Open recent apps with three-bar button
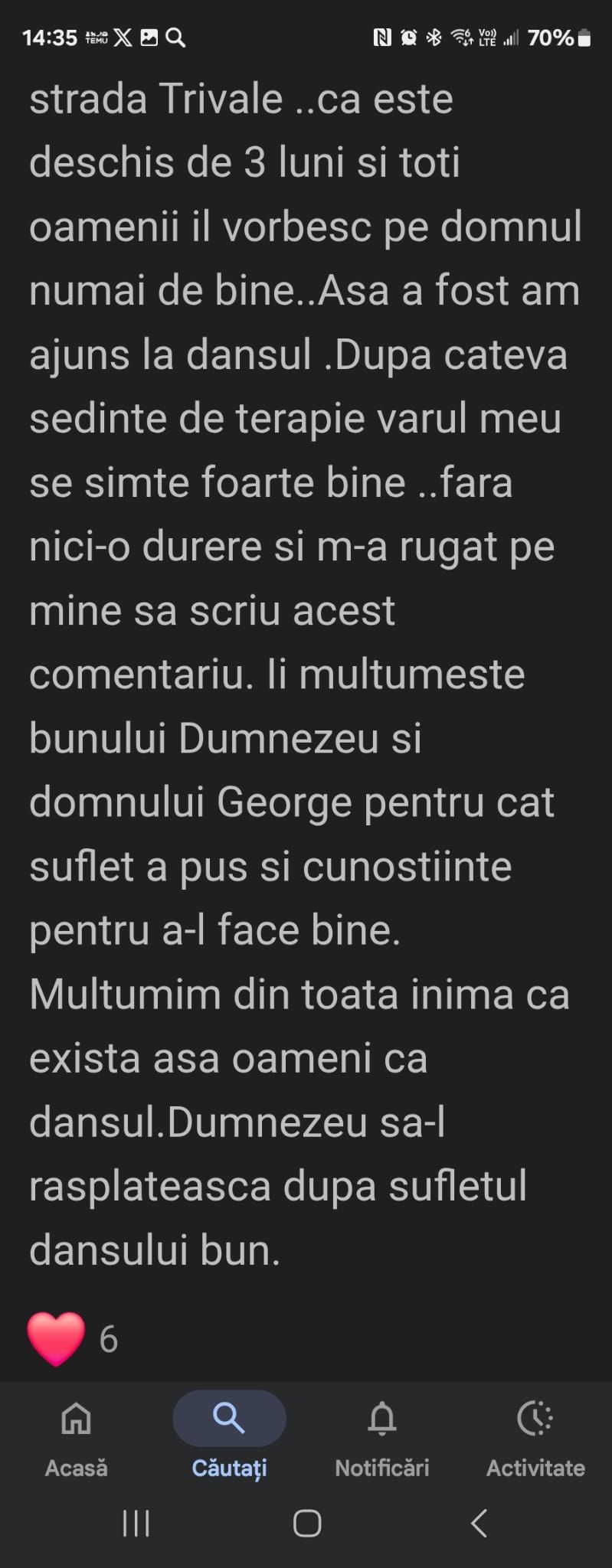The width and height of the screenshot is (612, 1568). (136, 1524)
